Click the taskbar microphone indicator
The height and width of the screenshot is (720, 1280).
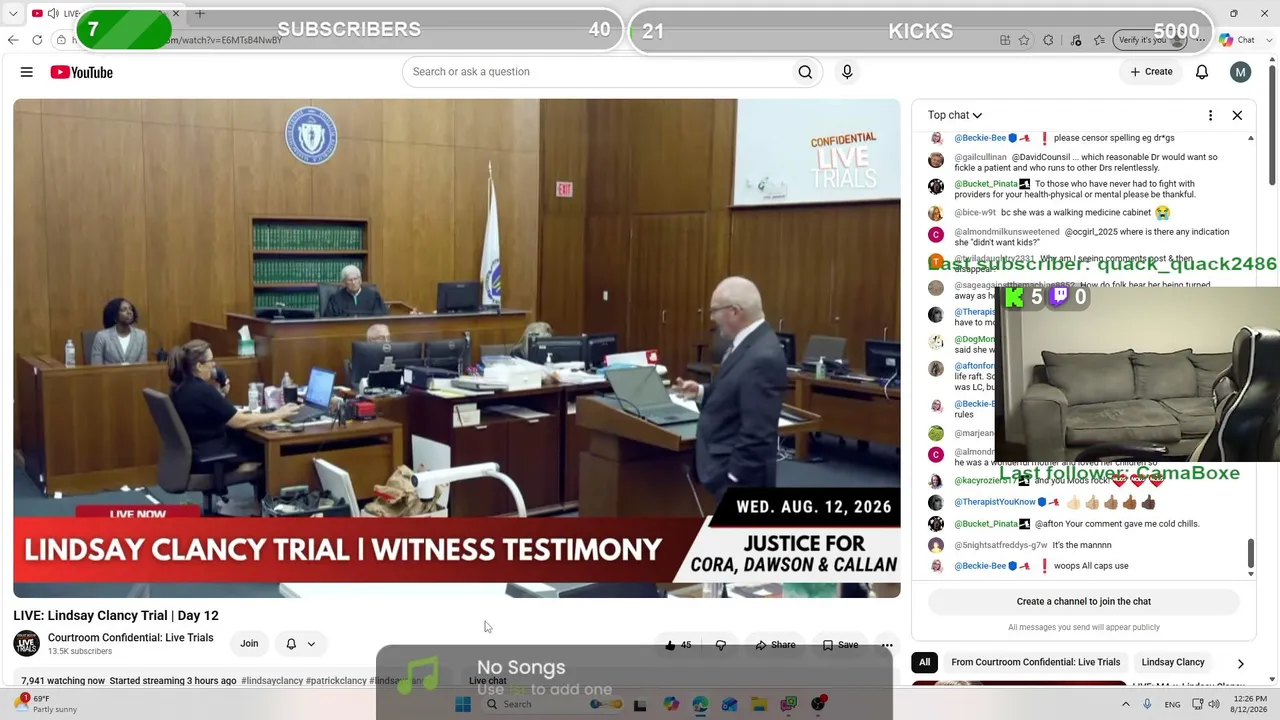[1147, 704]
